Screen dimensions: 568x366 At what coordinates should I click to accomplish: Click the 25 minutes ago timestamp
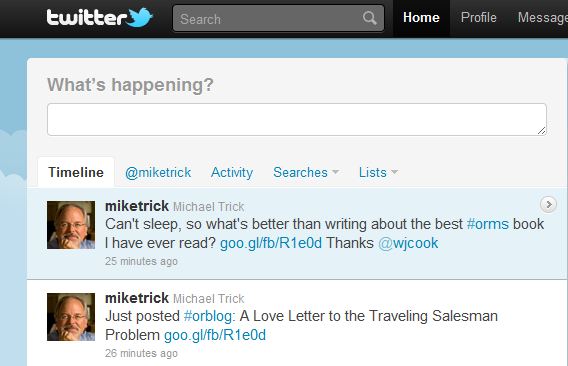(141, 261)
